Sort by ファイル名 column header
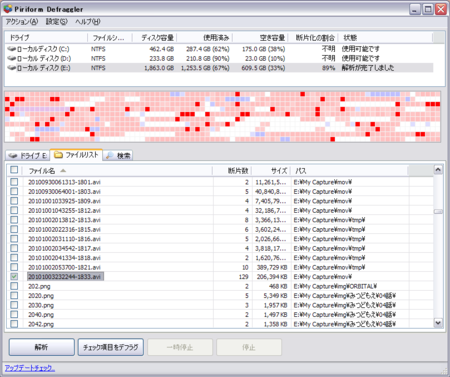 click(x=117, y=171)
